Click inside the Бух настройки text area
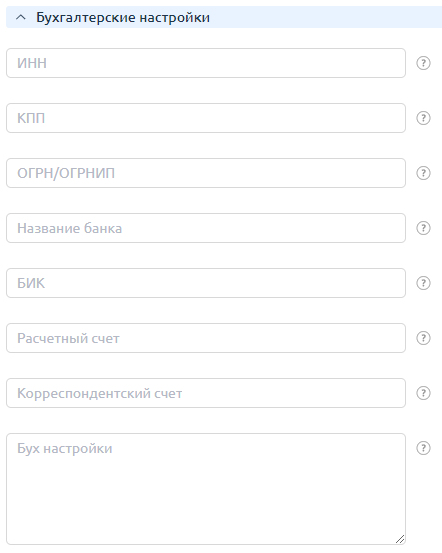The height and width of the screenshot is (553, 442). (x=206, y=489)
